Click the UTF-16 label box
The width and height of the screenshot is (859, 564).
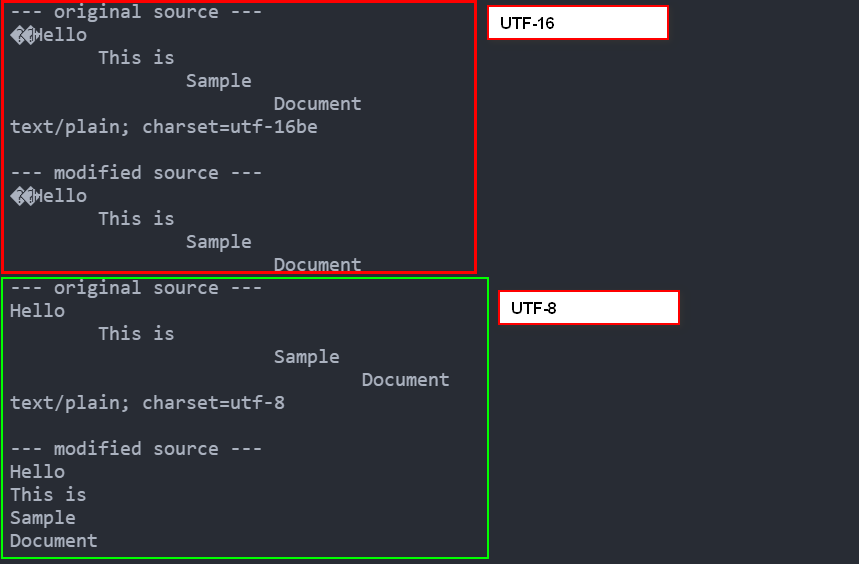click(578, 23)
